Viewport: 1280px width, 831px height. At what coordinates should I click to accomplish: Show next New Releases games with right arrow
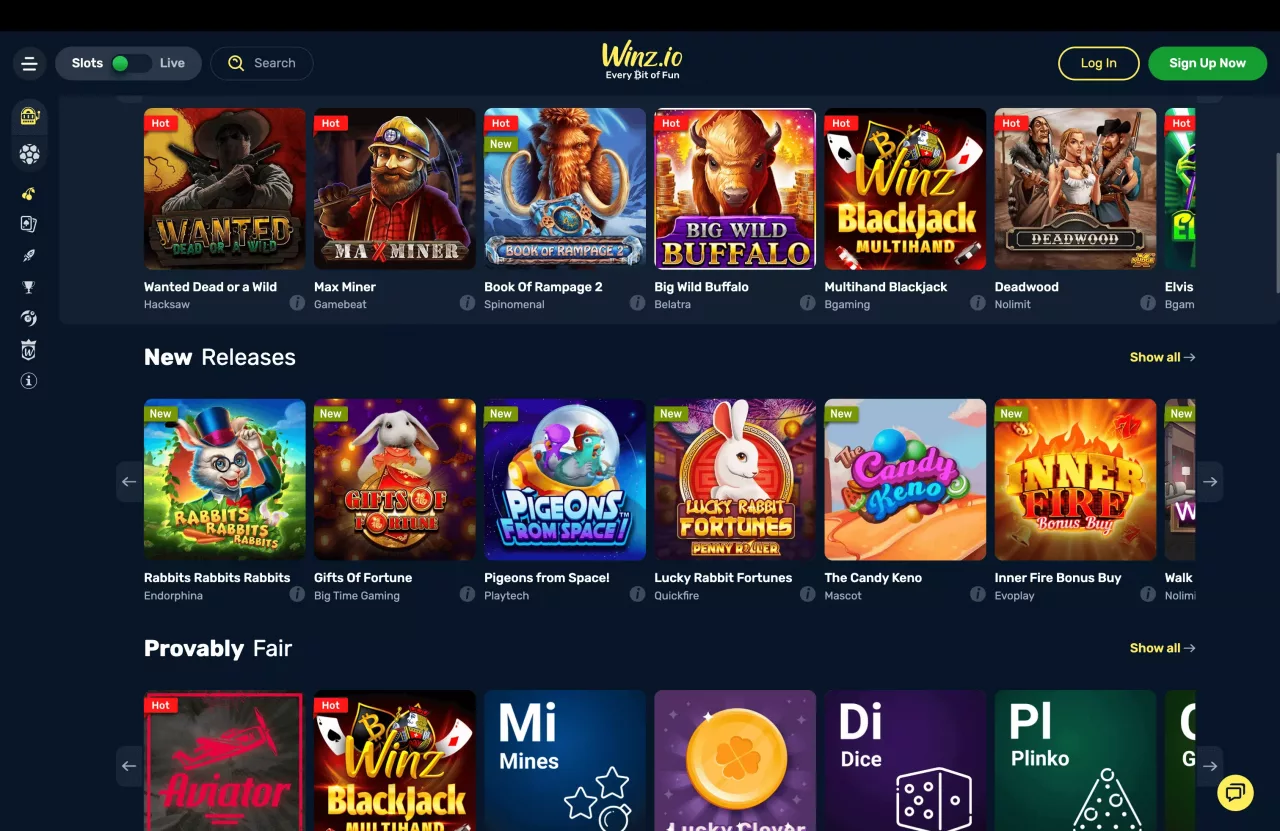tap(1210, 482)
